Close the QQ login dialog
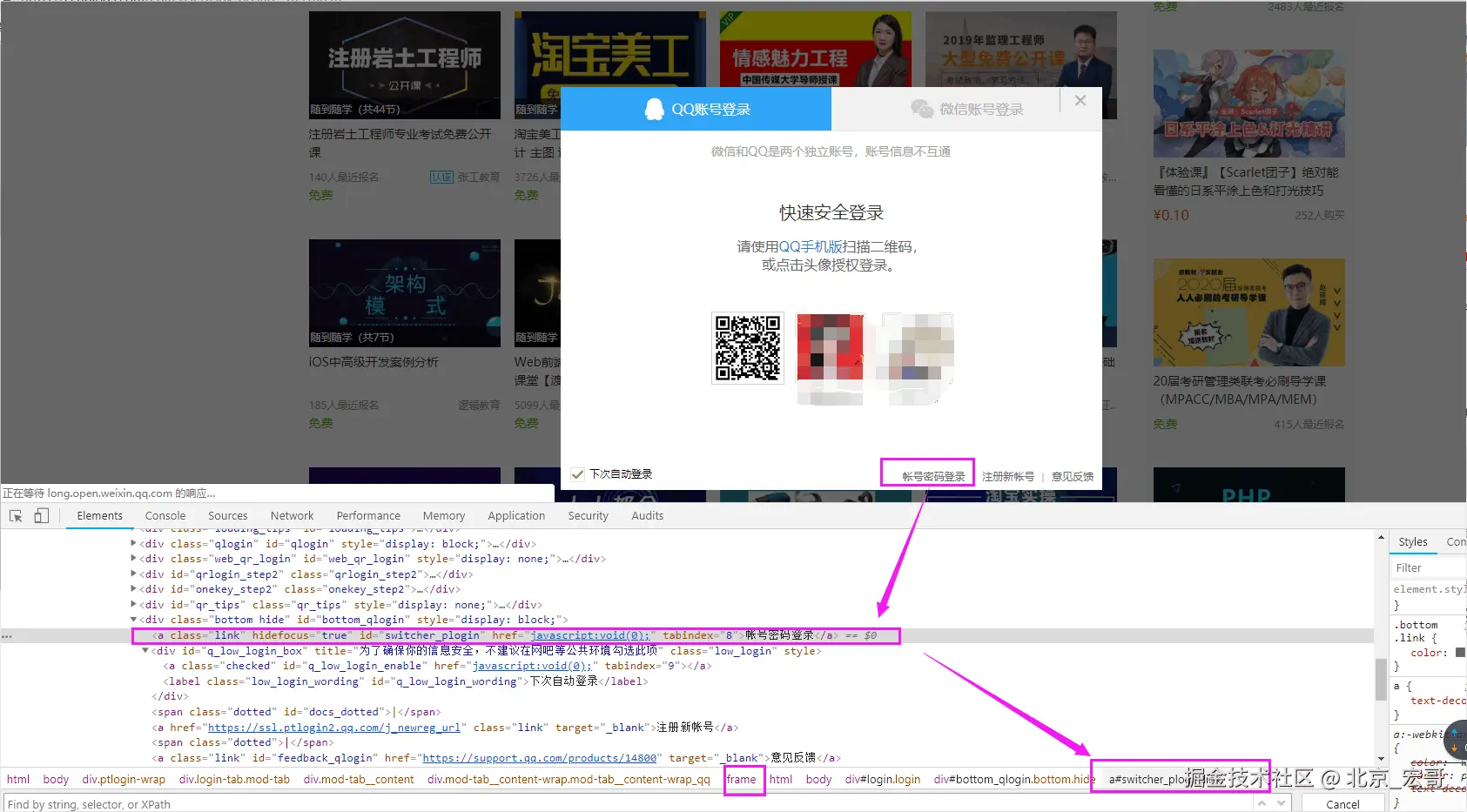This screenshot has height=812, width=1467. [x=1080, y=101]
